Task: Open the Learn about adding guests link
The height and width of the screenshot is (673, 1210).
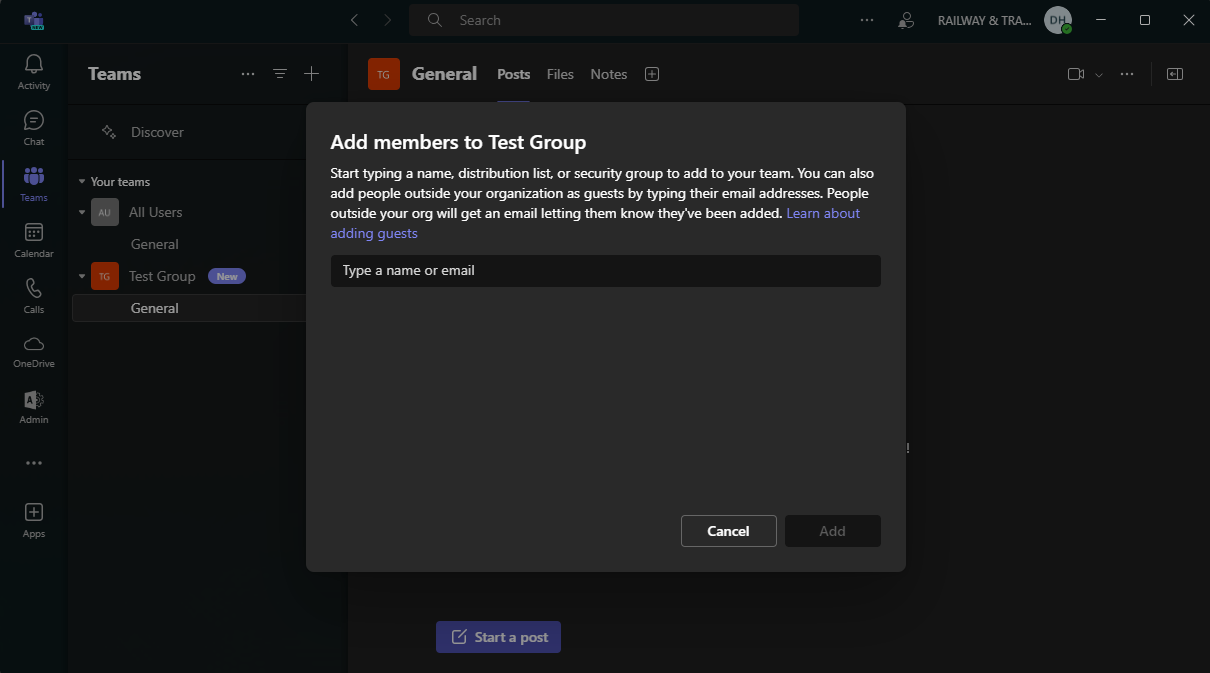Action: 595,223
